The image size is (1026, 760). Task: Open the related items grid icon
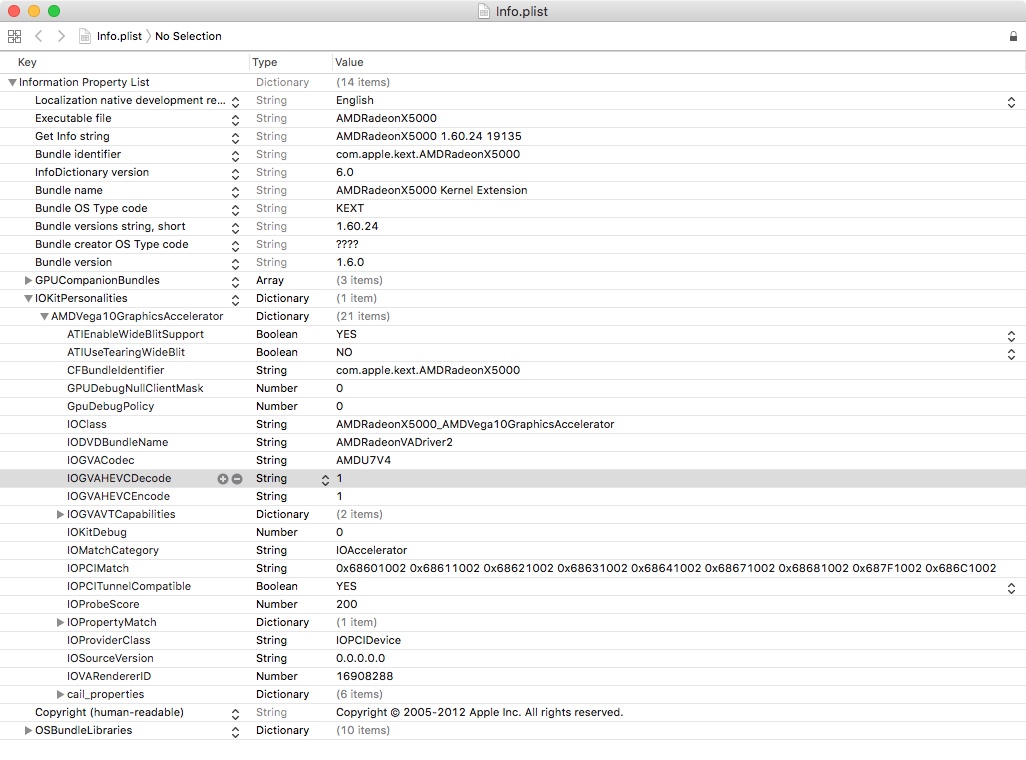pos(14,36)
